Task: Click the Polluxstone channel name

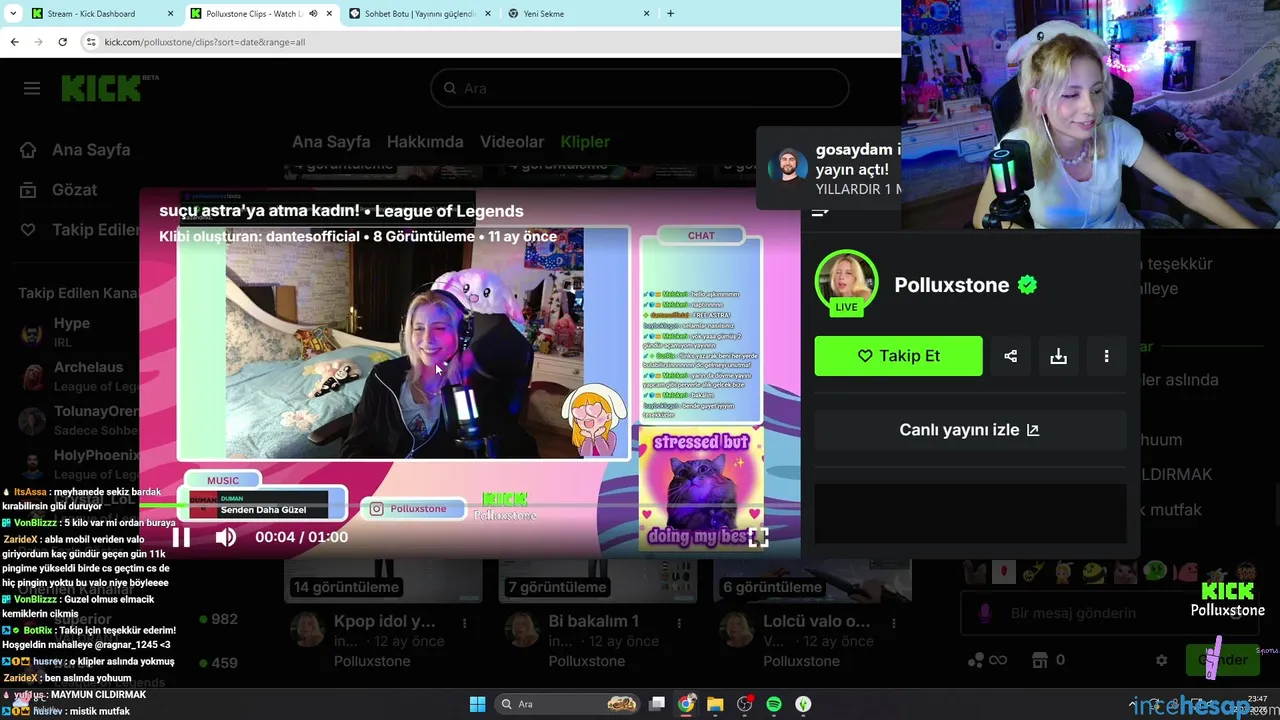Action: 951,285
